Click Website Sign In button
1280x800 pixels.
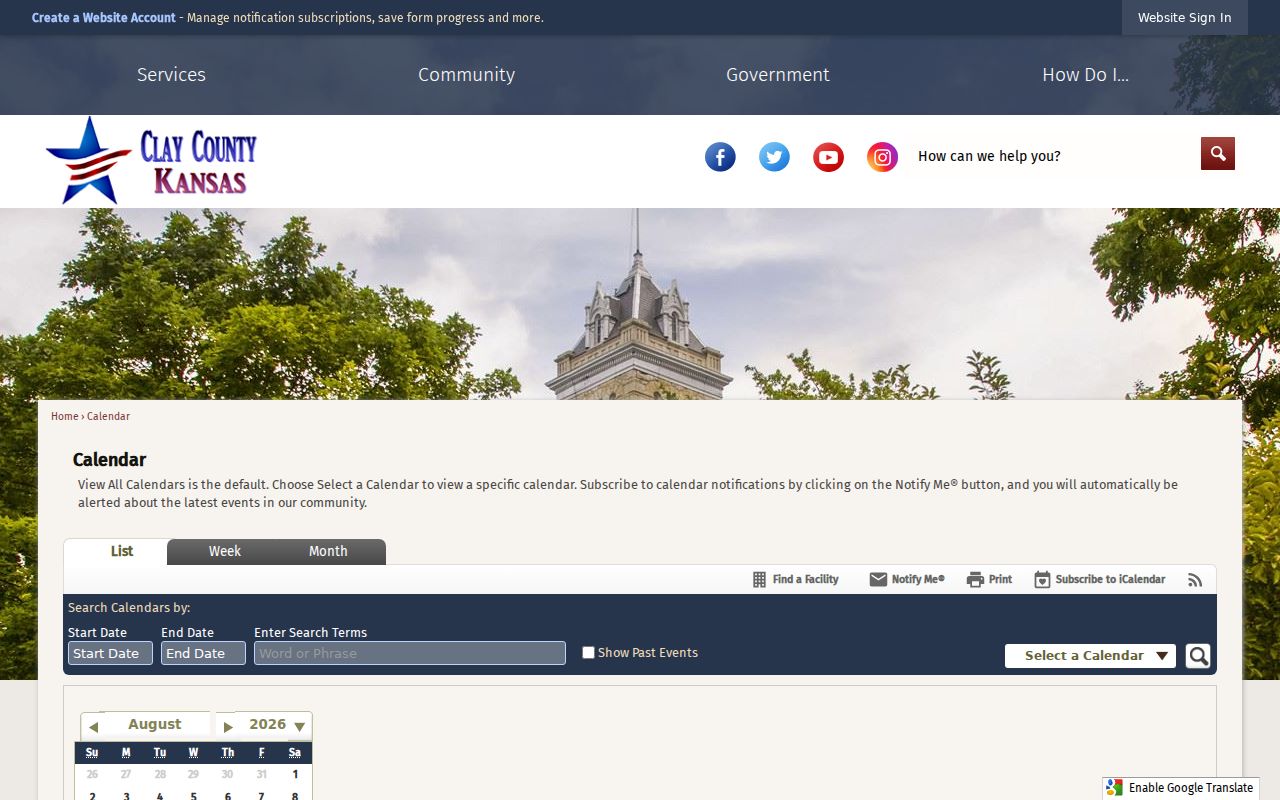(1184, 18)
